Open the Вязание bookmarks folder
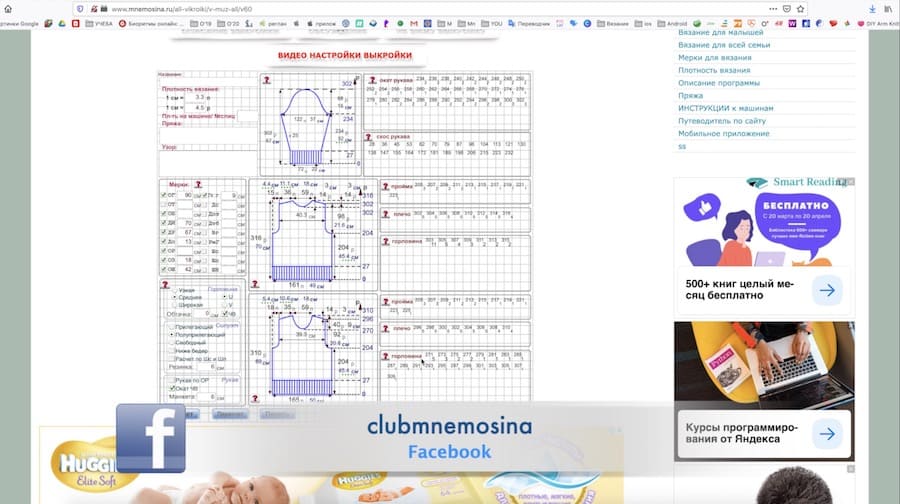Image resolution: width=900 pixels, height=504 pixels. (x=612, y=24)
